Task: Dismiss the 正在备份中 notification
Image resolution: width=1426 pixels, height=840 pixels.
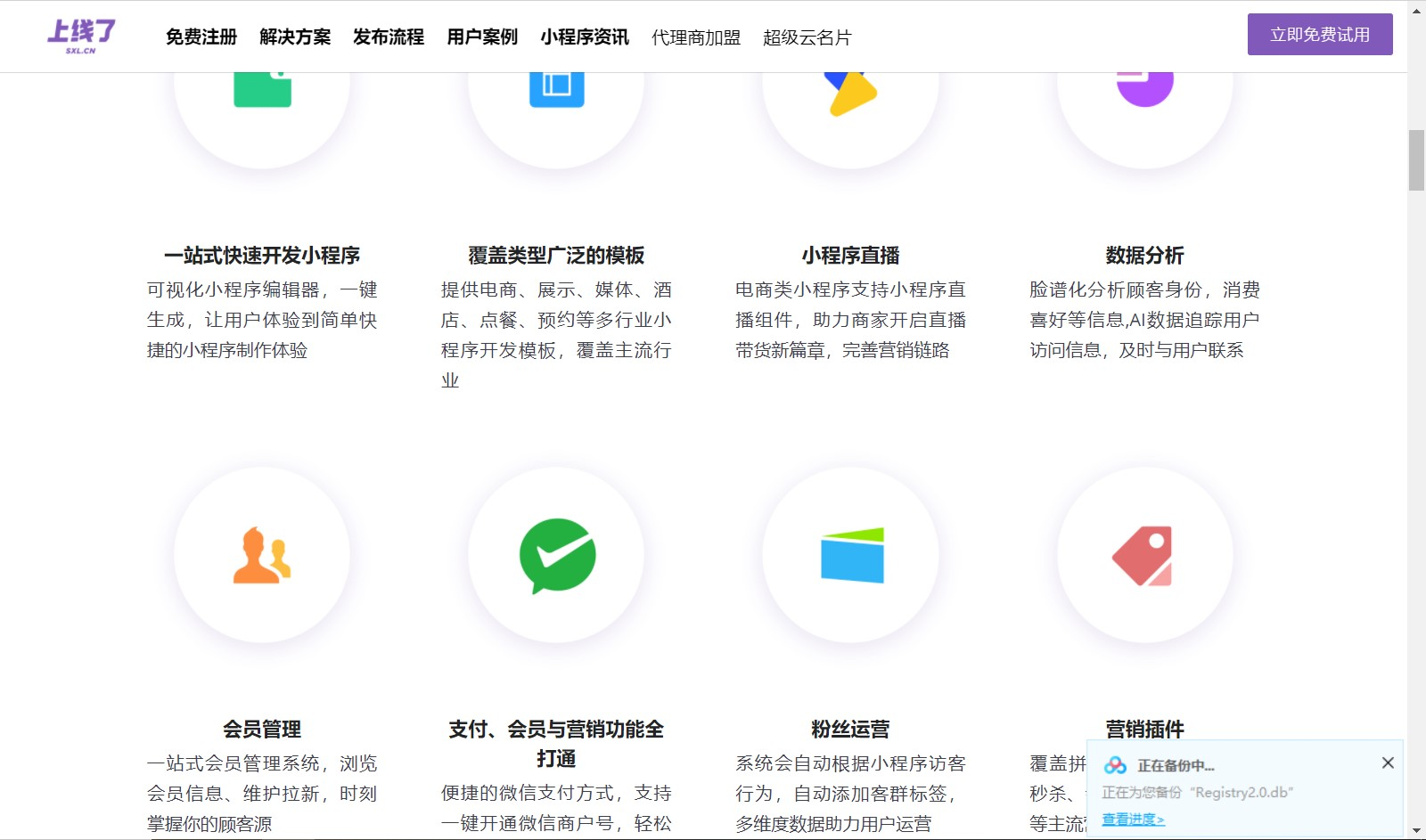Action: 1387,763
